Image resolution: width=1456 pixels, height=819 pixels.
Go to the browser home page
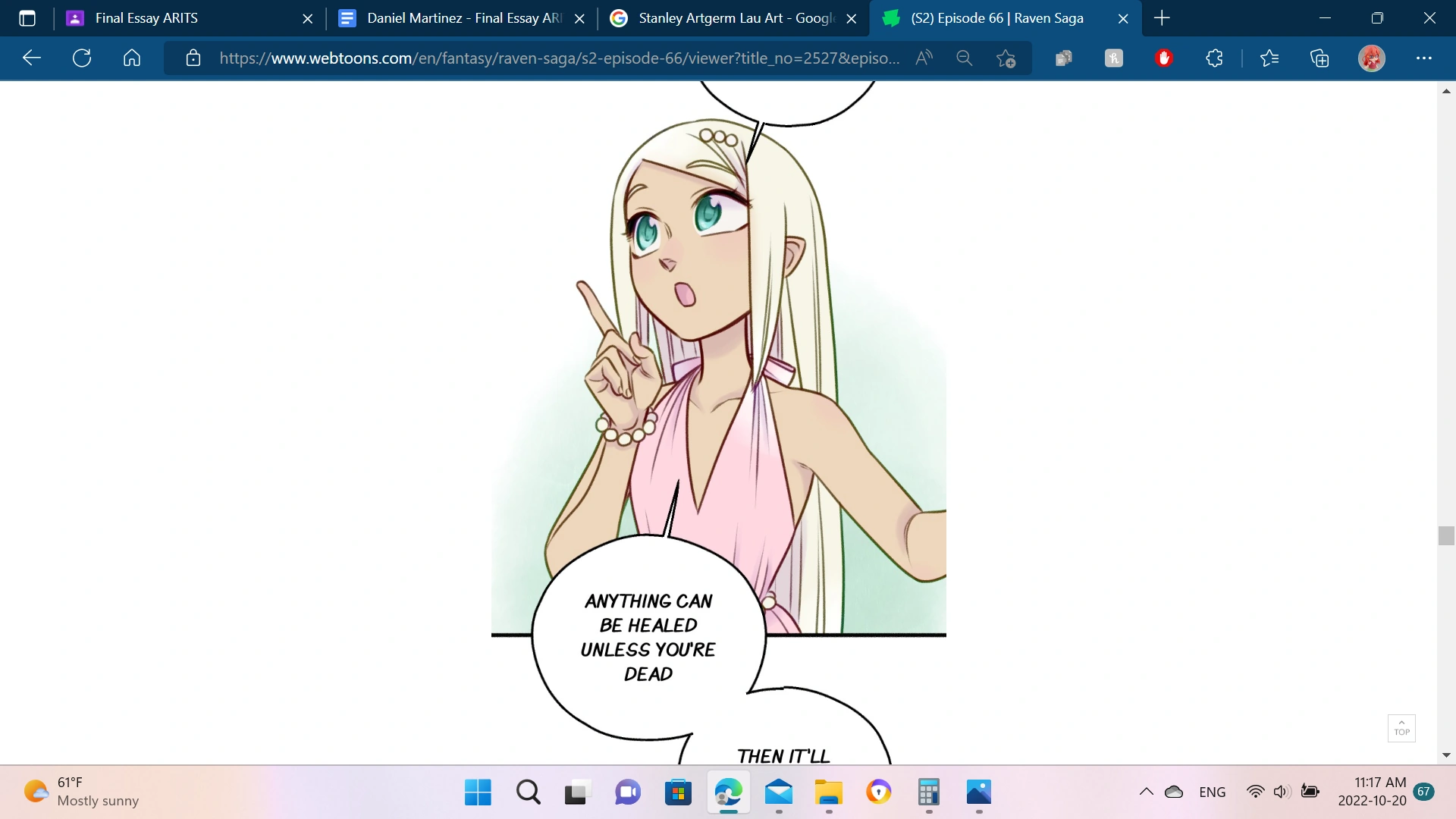(x=132, y=58)
